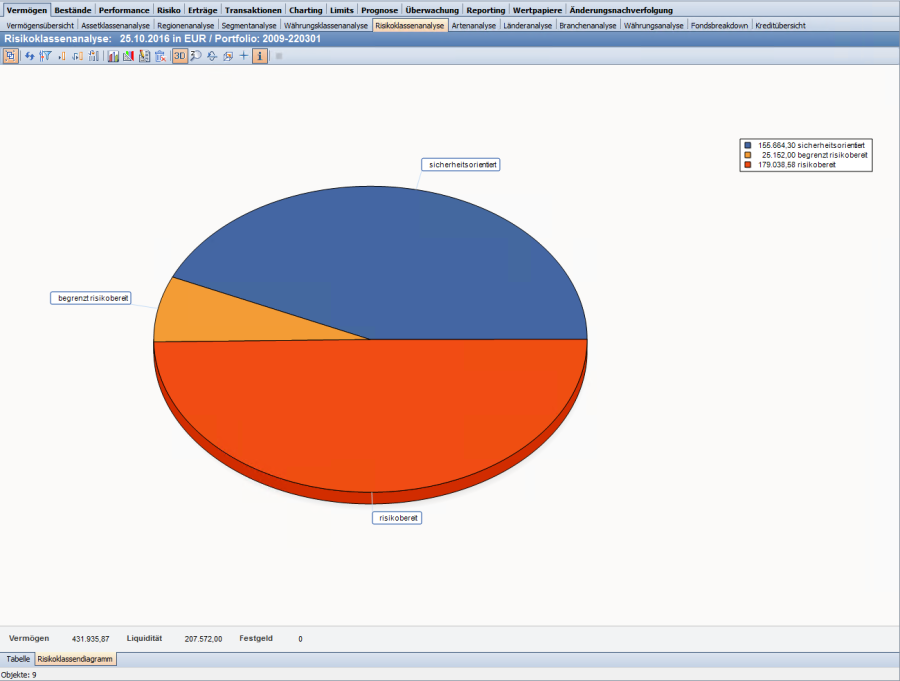Open the Reporting main menu tab
Viewport: 900px width, 681px height.
coord(485,10)
